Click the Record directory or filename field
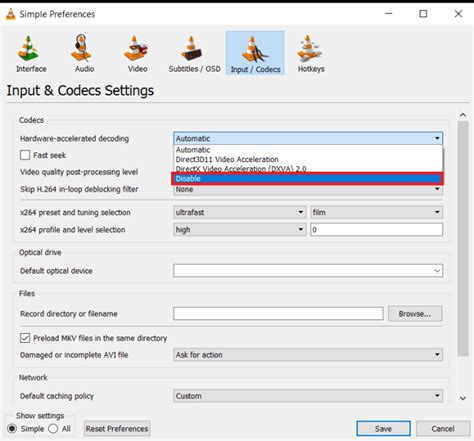The height and width of the screenshot is (441, 474). [x=278, y=314]
